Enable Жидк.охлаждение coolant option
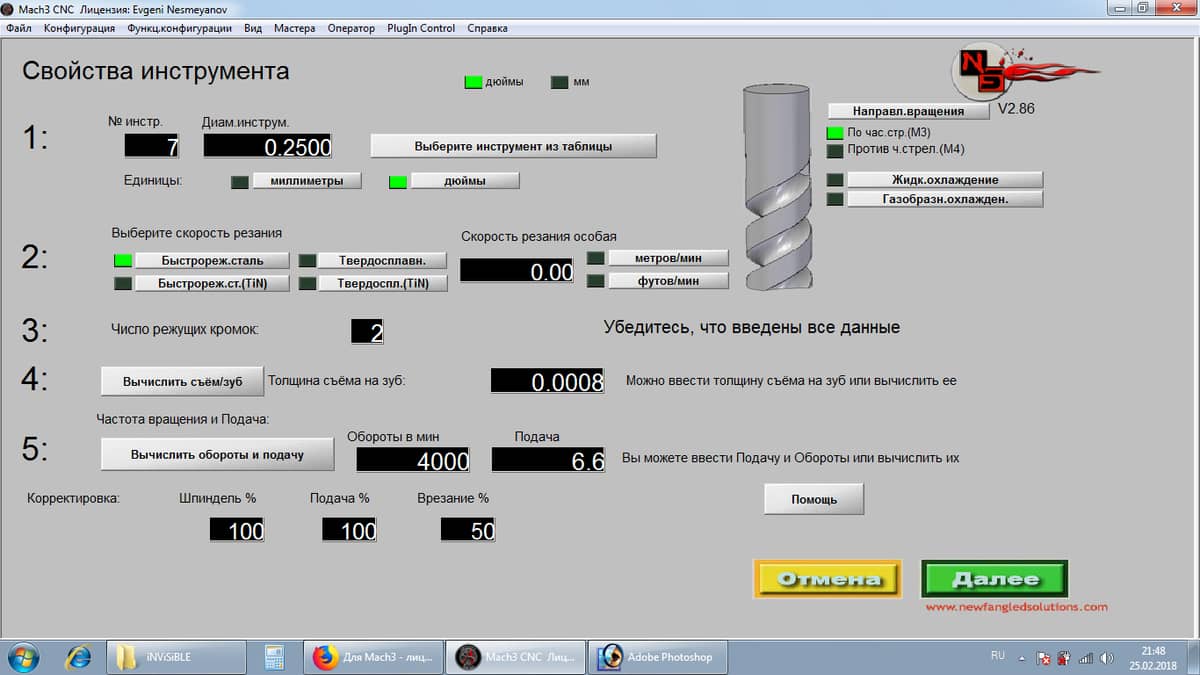1200x675 pixels. pyautogui.click(x=944, y=180)
